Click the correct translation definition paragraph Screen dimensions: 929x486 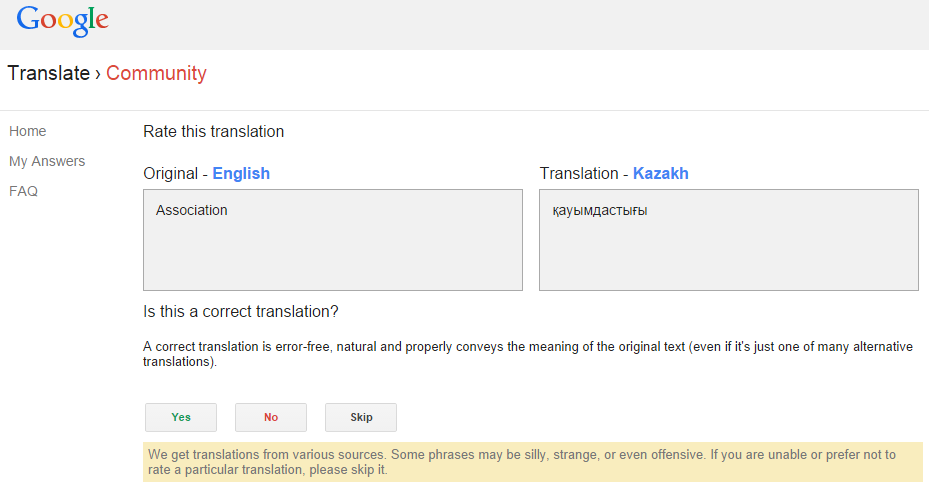coord(527,354)
